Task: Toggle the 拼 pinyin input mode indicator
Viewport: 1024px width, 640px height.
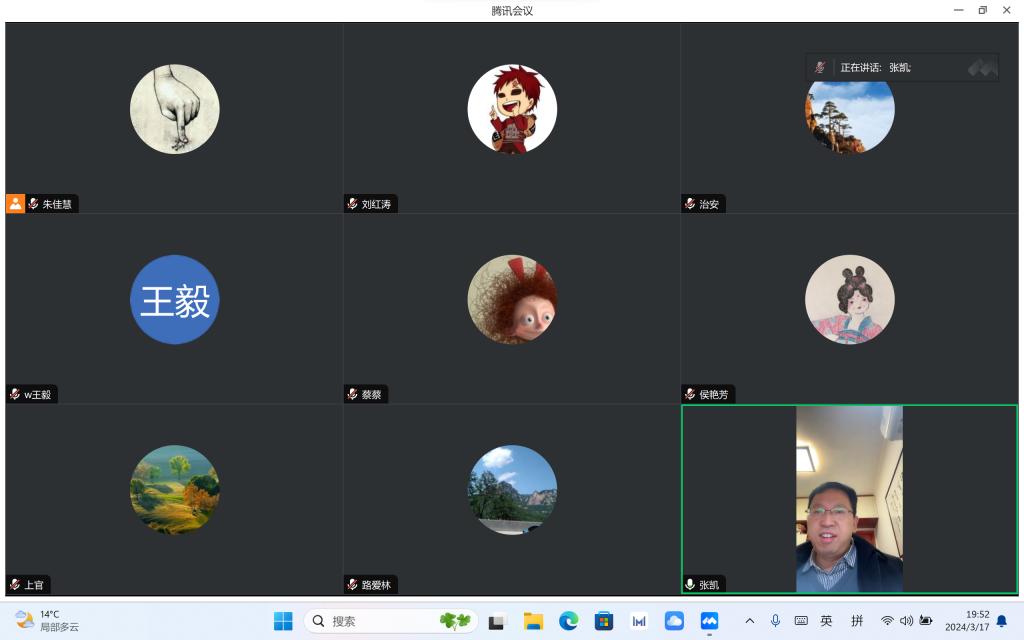Action: (857, 621)
